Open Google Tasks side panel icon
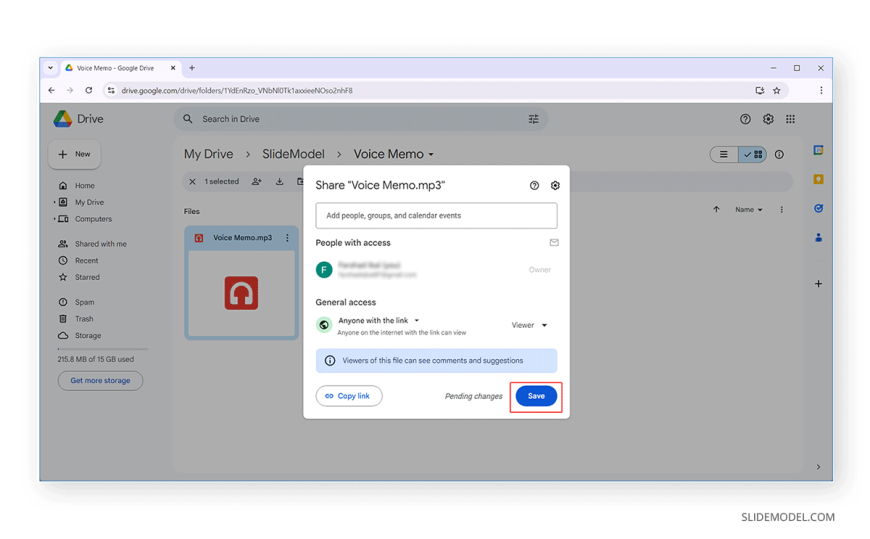870x539 pixels. (x=818, y=208)
